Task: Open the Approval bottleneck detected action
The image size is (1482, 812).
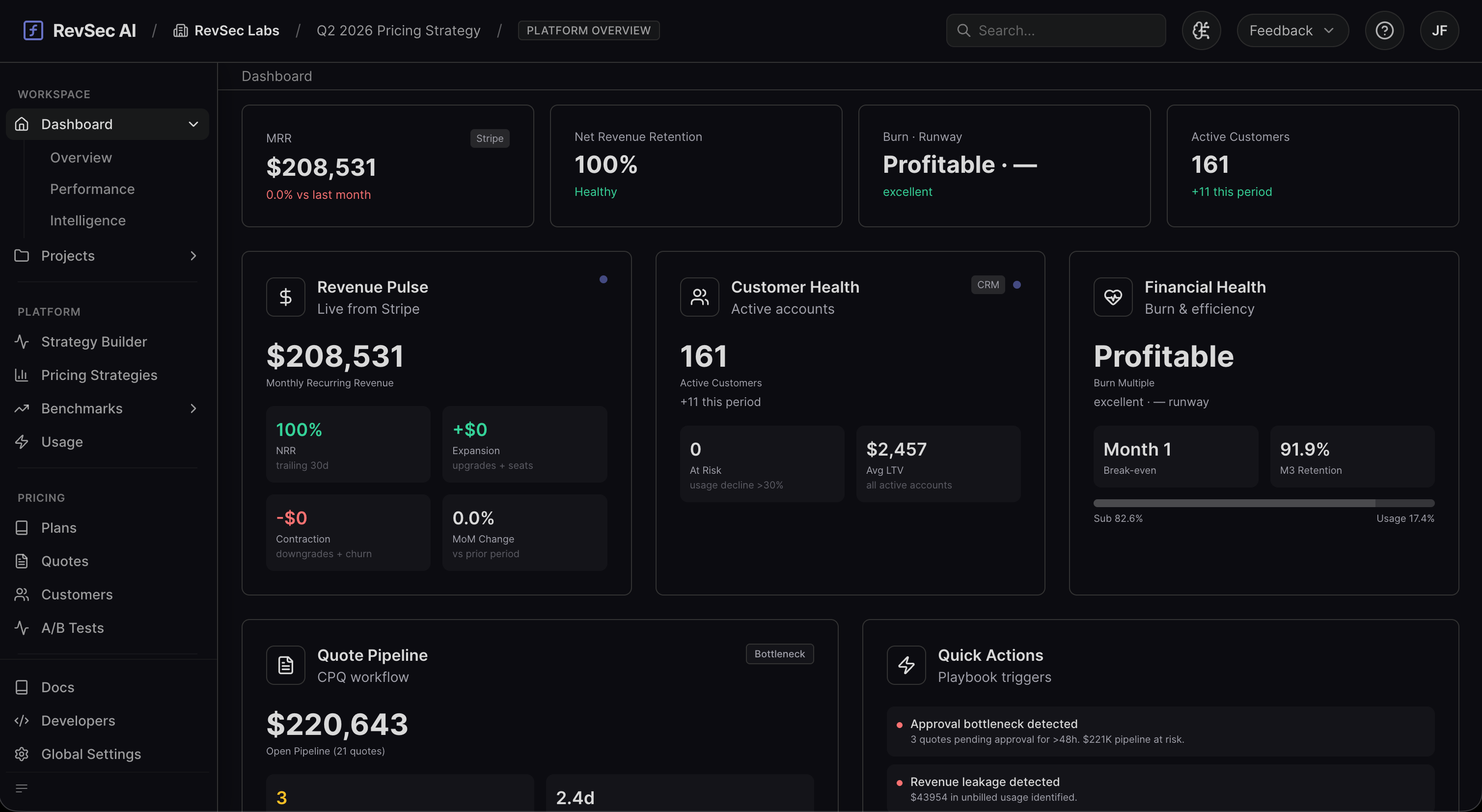Action: [x=1160, y=731]
